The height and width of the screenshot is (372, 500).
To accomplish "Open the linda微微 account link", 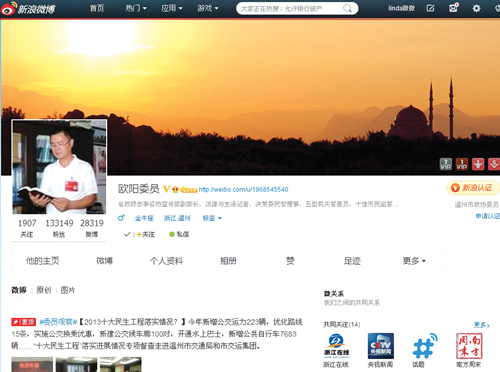I will tap(402, 8).
